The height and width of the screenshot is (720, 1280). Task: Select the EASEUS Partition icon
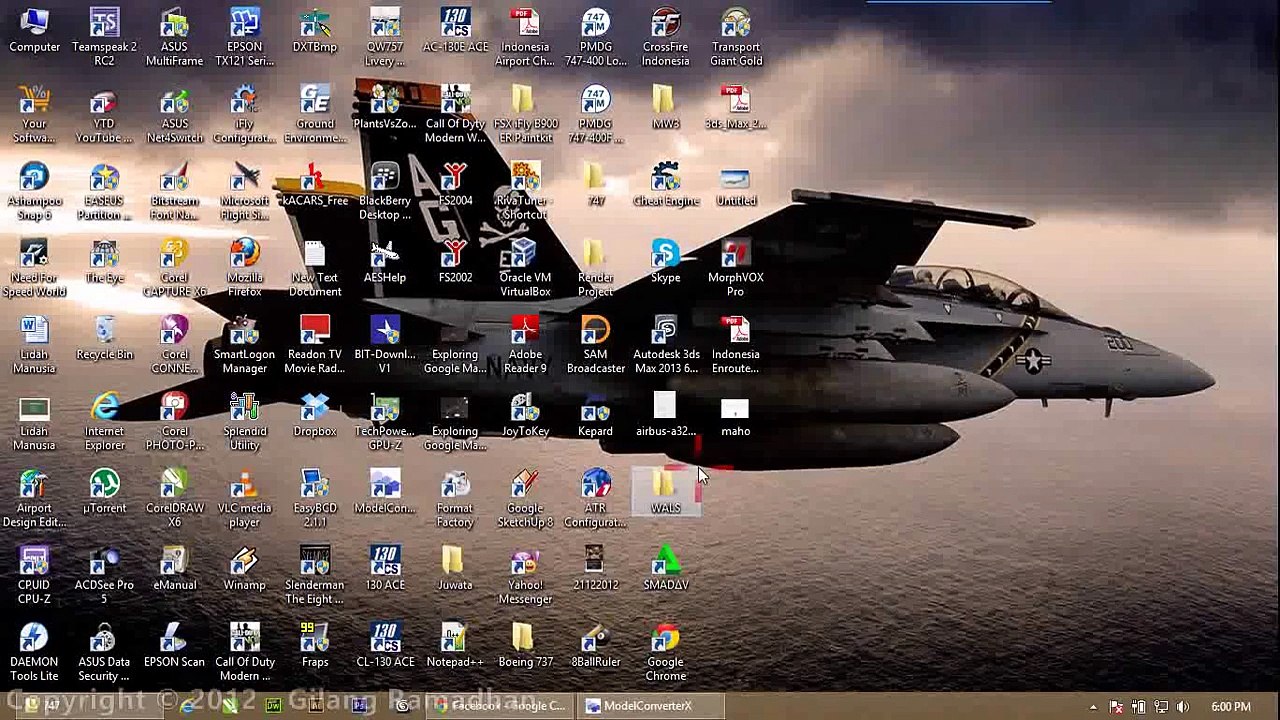pyautogui.click(x=104, y=192)
